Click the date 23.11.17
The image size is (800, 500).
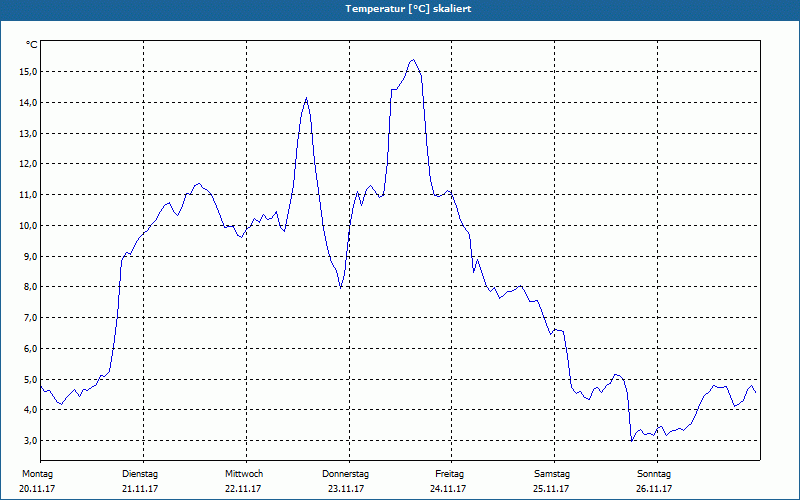346,489
